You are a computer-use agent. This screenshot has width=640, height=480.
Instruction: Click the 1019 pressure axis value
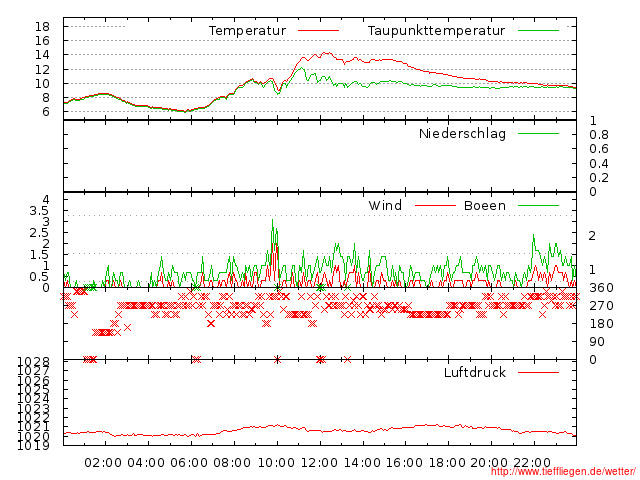[x=33, y=445]
